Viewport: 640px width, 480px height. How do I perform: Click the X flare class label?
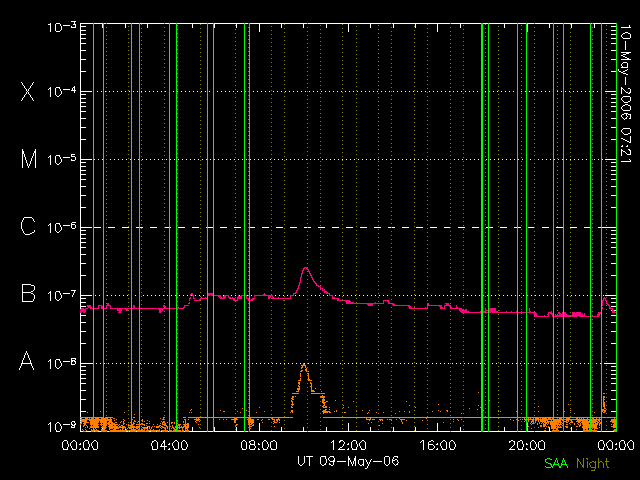[28, 91]
